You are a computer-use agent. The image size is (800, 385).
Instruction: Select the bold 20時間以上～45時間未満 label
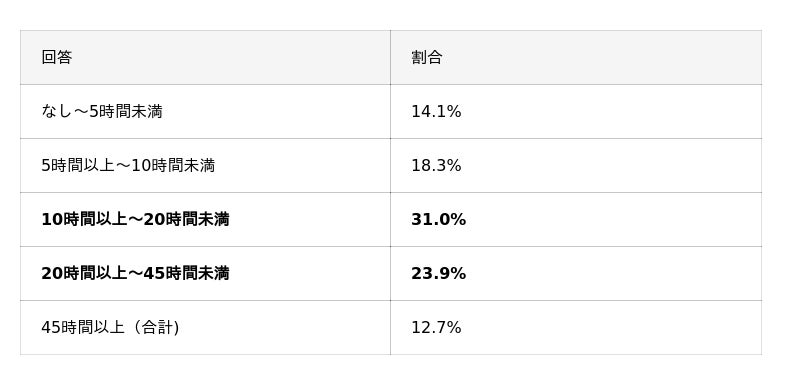(135, 273)
